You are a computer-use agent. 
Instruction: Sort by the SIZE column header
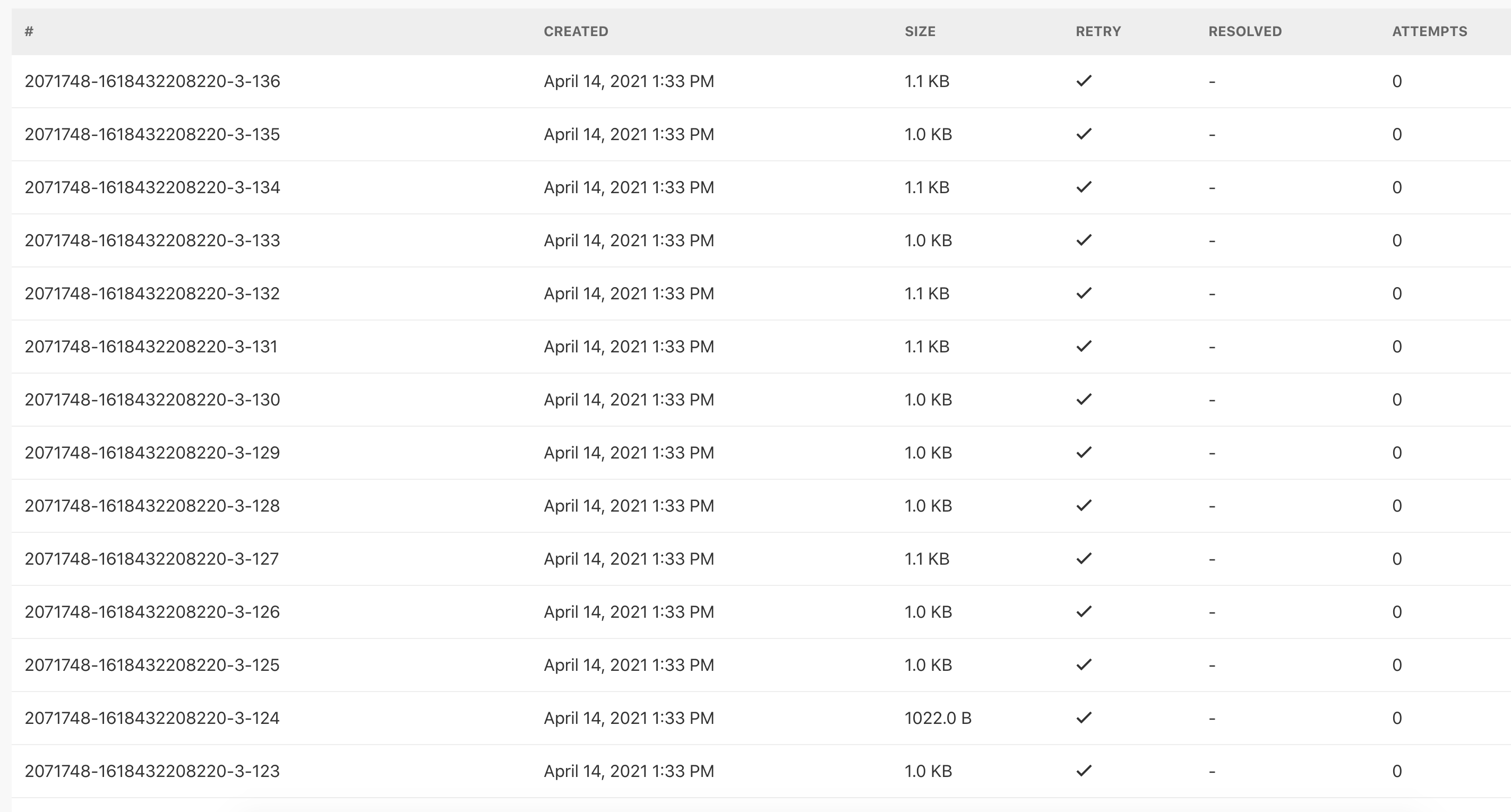click(x=920, y=32)
